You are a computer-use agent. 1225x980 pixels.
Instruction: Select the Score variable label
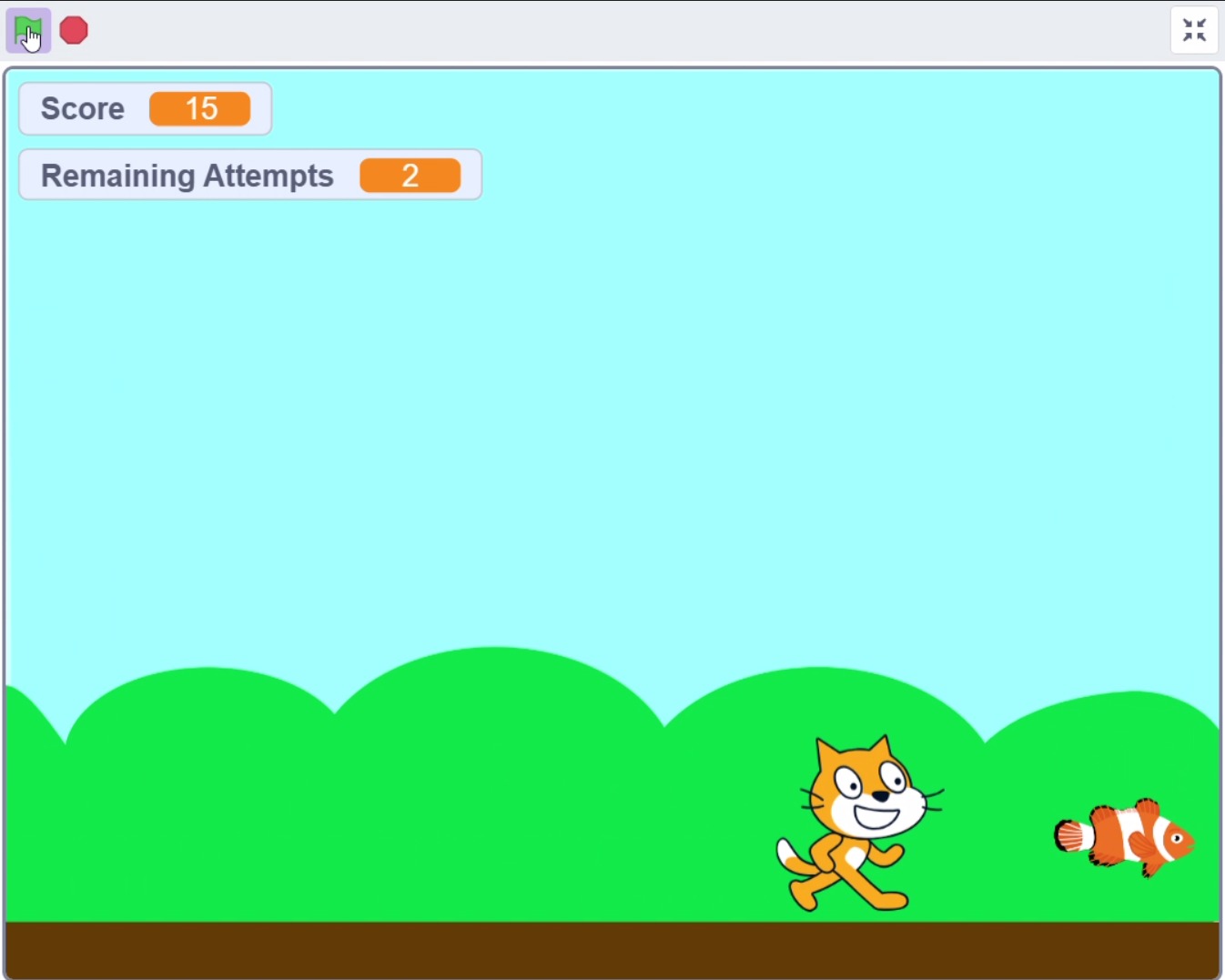83,108
